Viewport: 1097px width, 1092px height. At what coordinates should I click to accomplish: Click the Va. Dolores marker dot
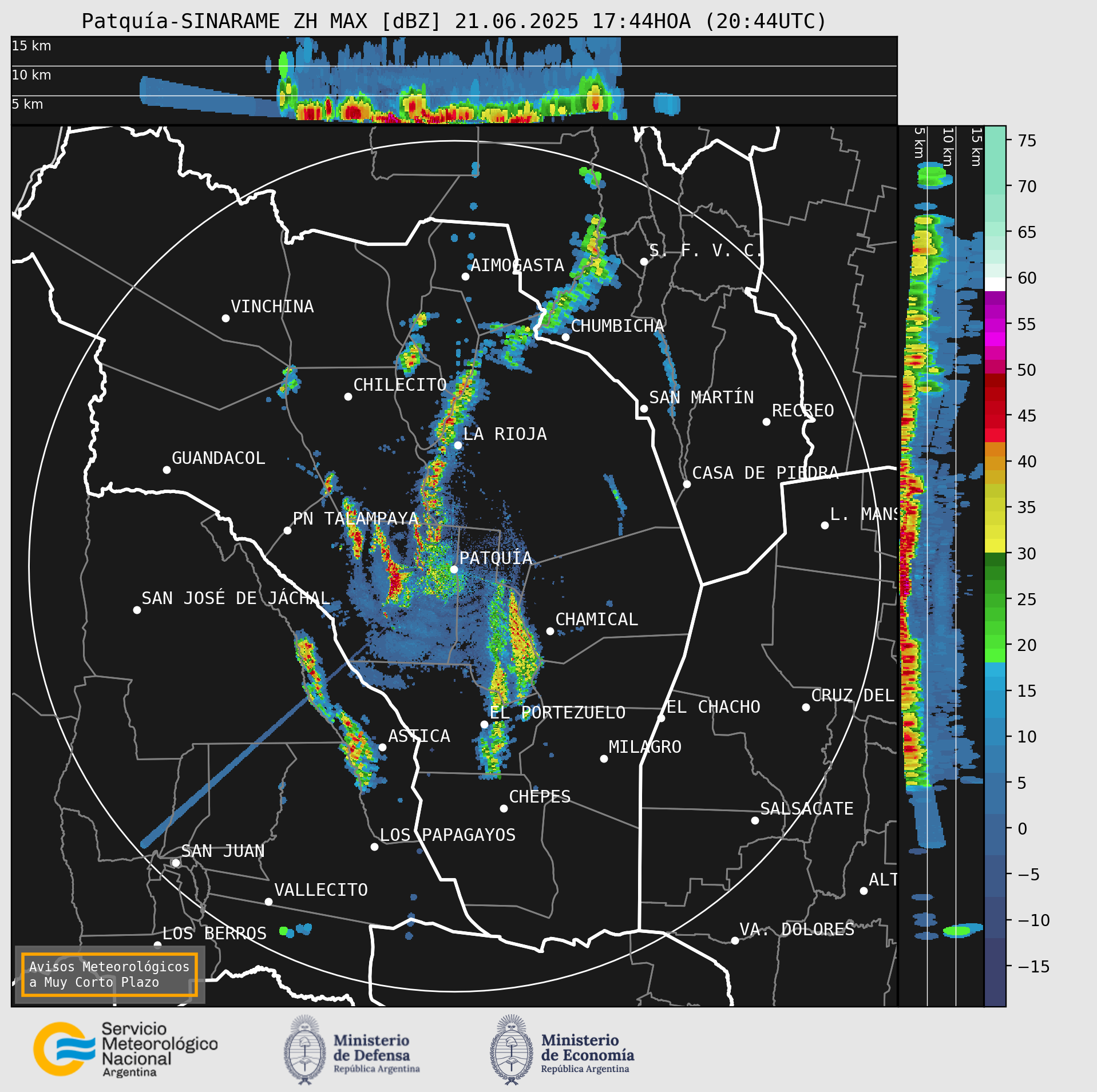pos(735,940)
